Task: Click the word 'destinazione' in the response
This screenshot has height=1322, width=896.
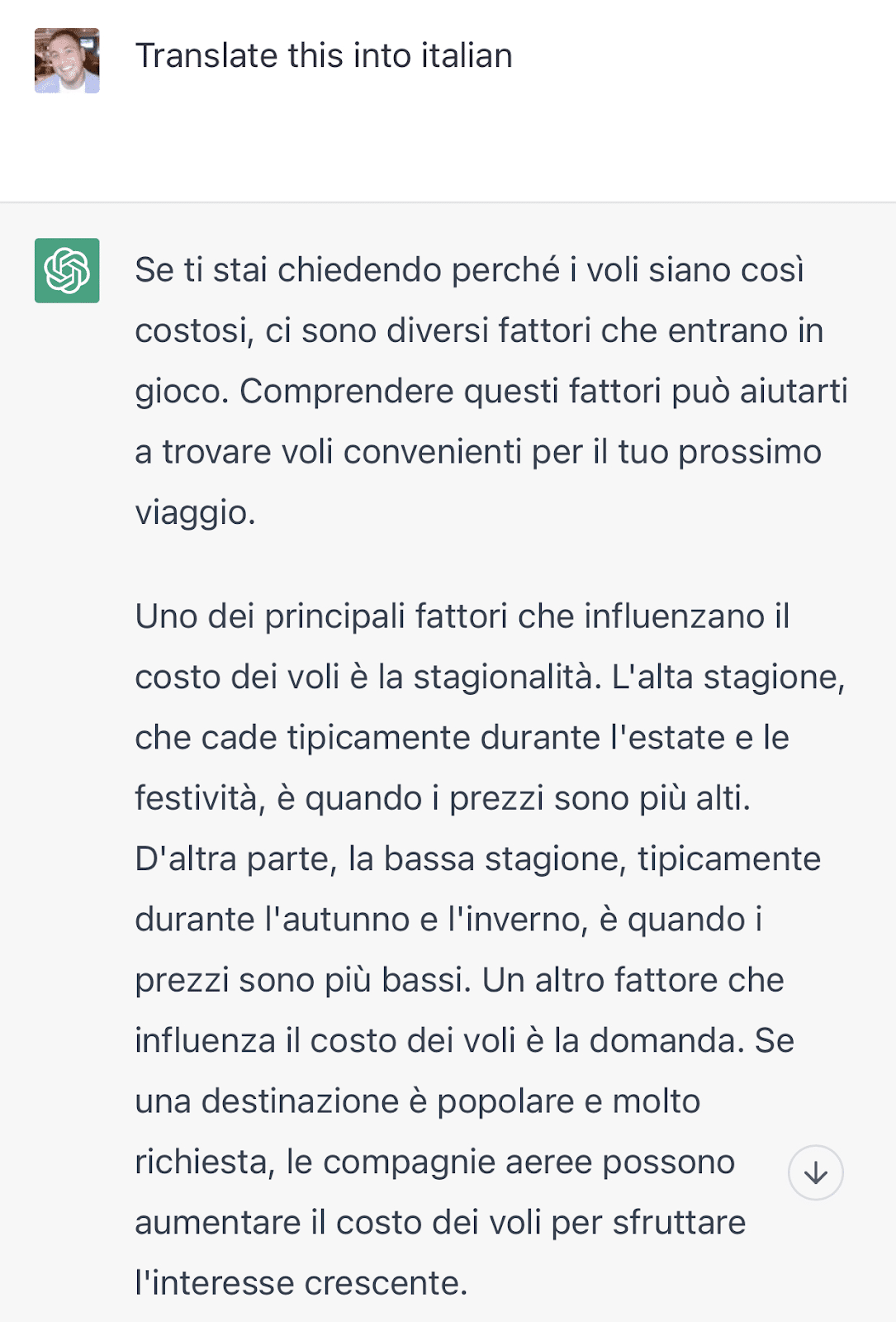Action: [x=300, y=1101]
